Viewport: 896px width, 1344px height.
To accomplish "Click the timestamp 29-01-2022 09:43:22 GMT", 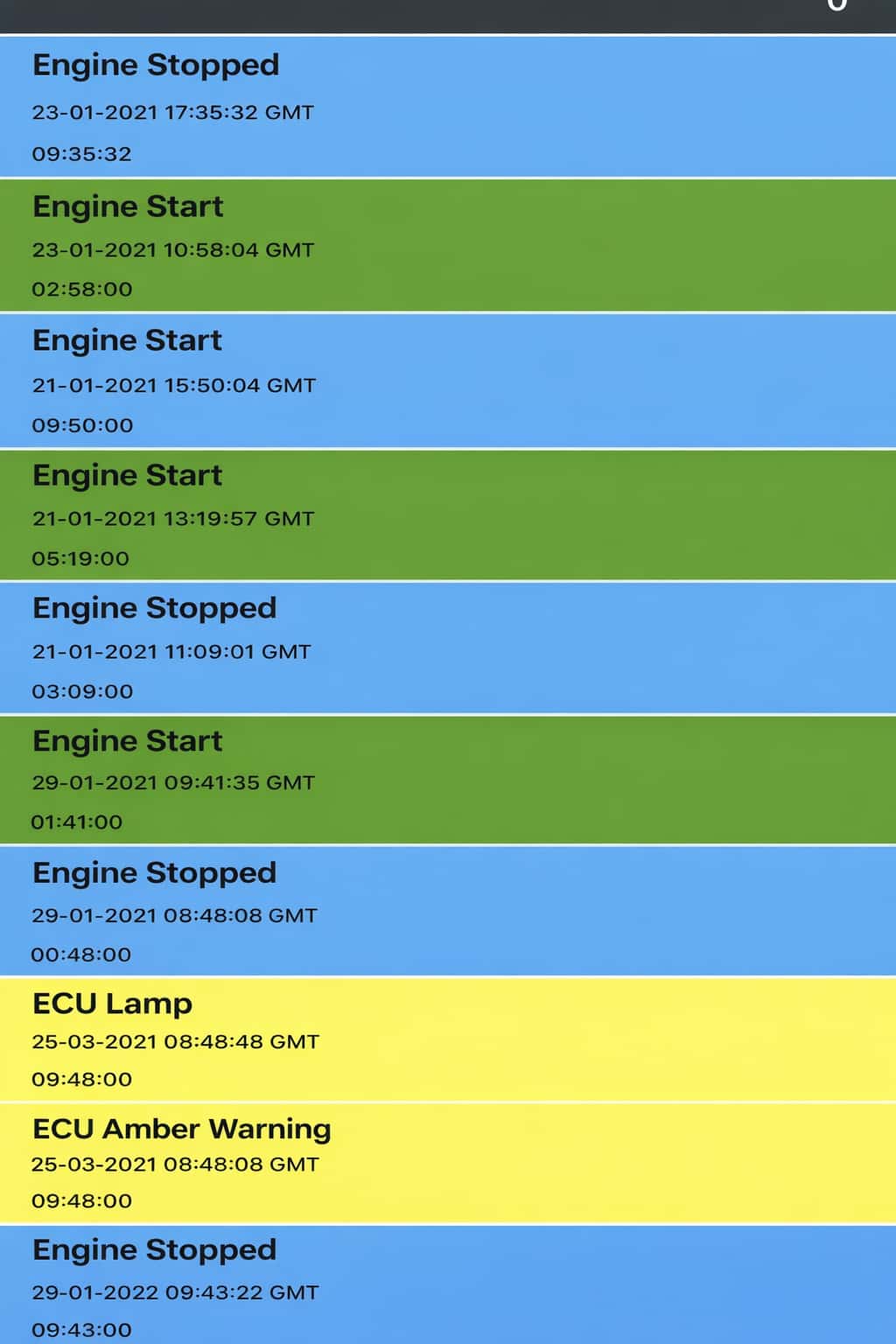I will (172, 1291).
